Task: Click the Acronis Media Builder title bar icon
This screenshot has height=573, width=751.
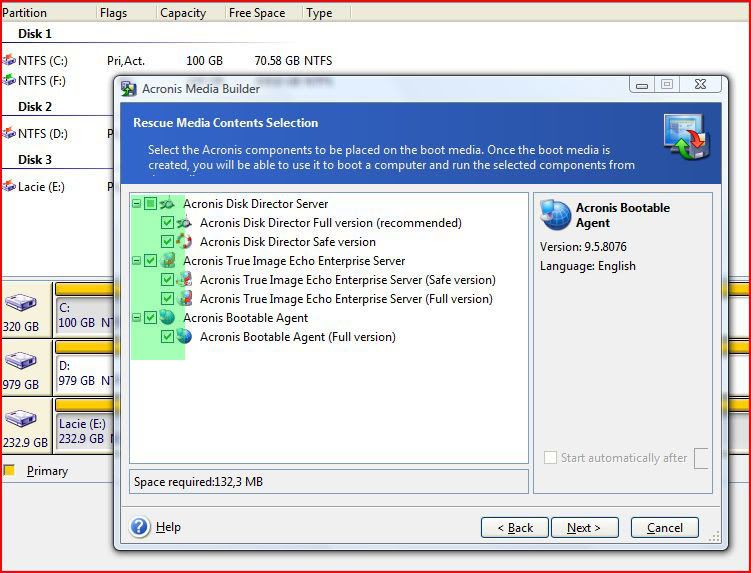Action: point(128,89)
